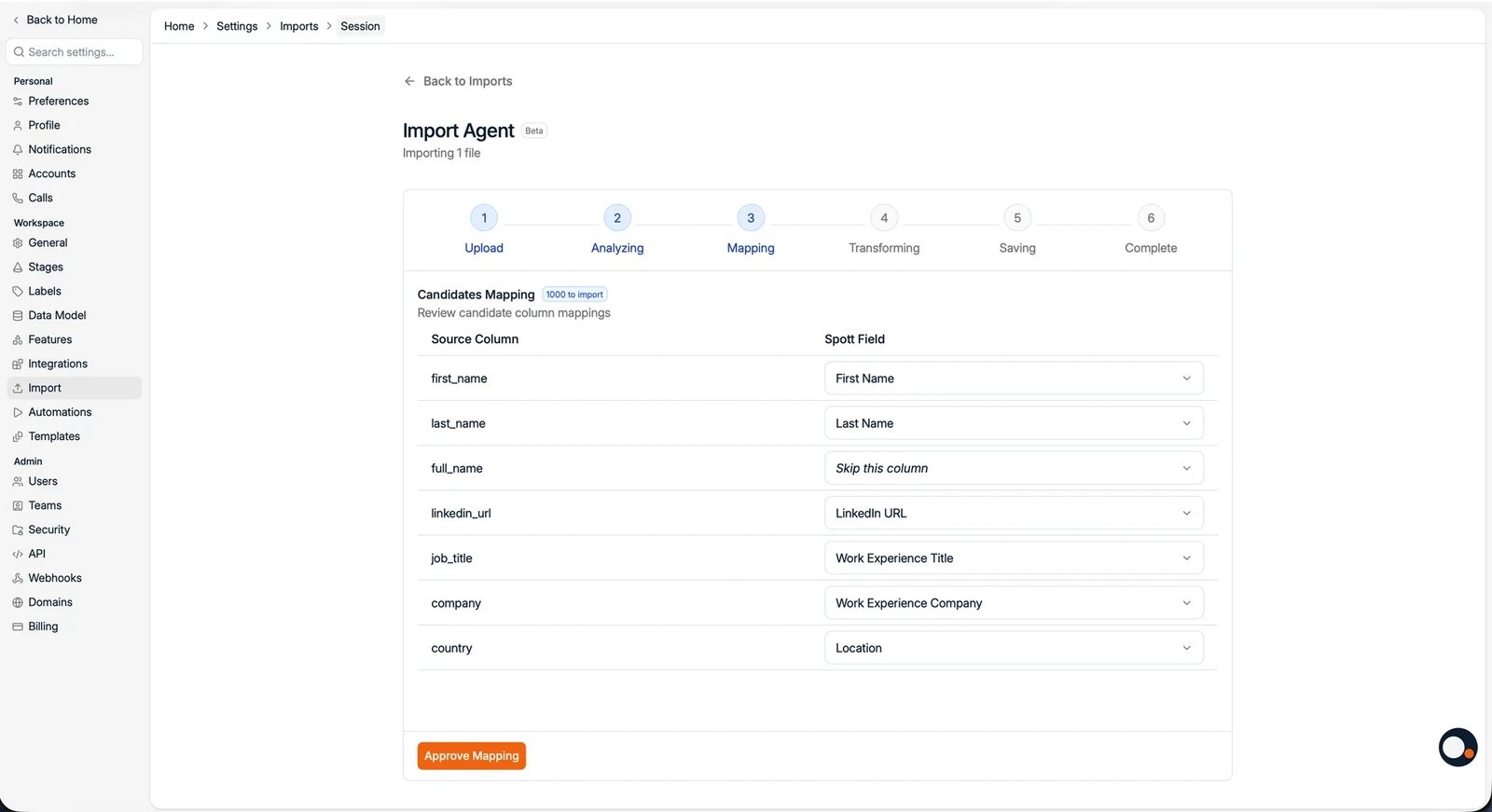This screenshot has width=1492, height=812.
Task: Open the chat widget bubble
Action: pyautogui.click(x=1457, y=748)
